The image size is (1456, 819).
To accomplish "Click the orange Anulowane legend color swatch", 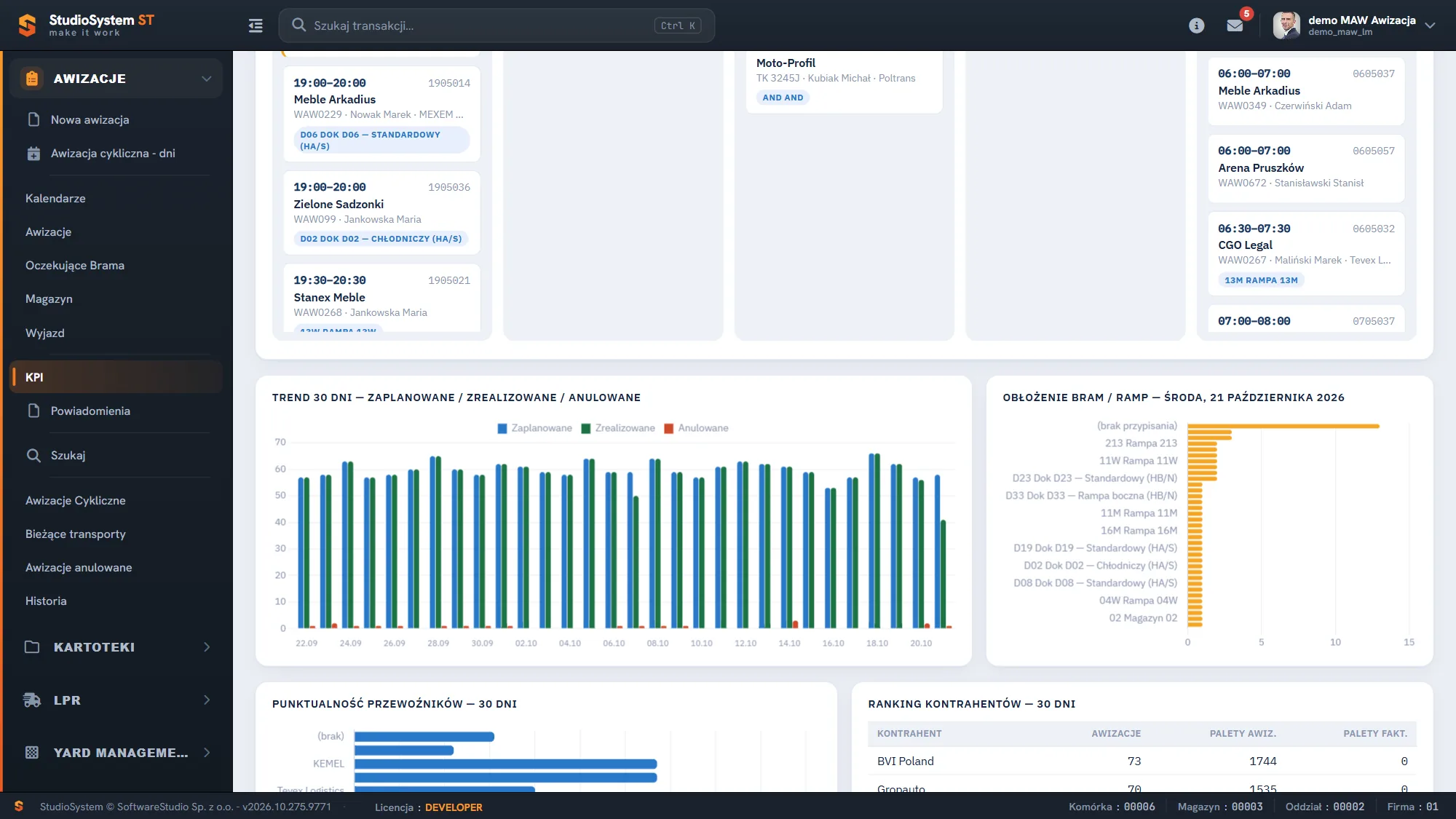I will click(x=669, y=429).
